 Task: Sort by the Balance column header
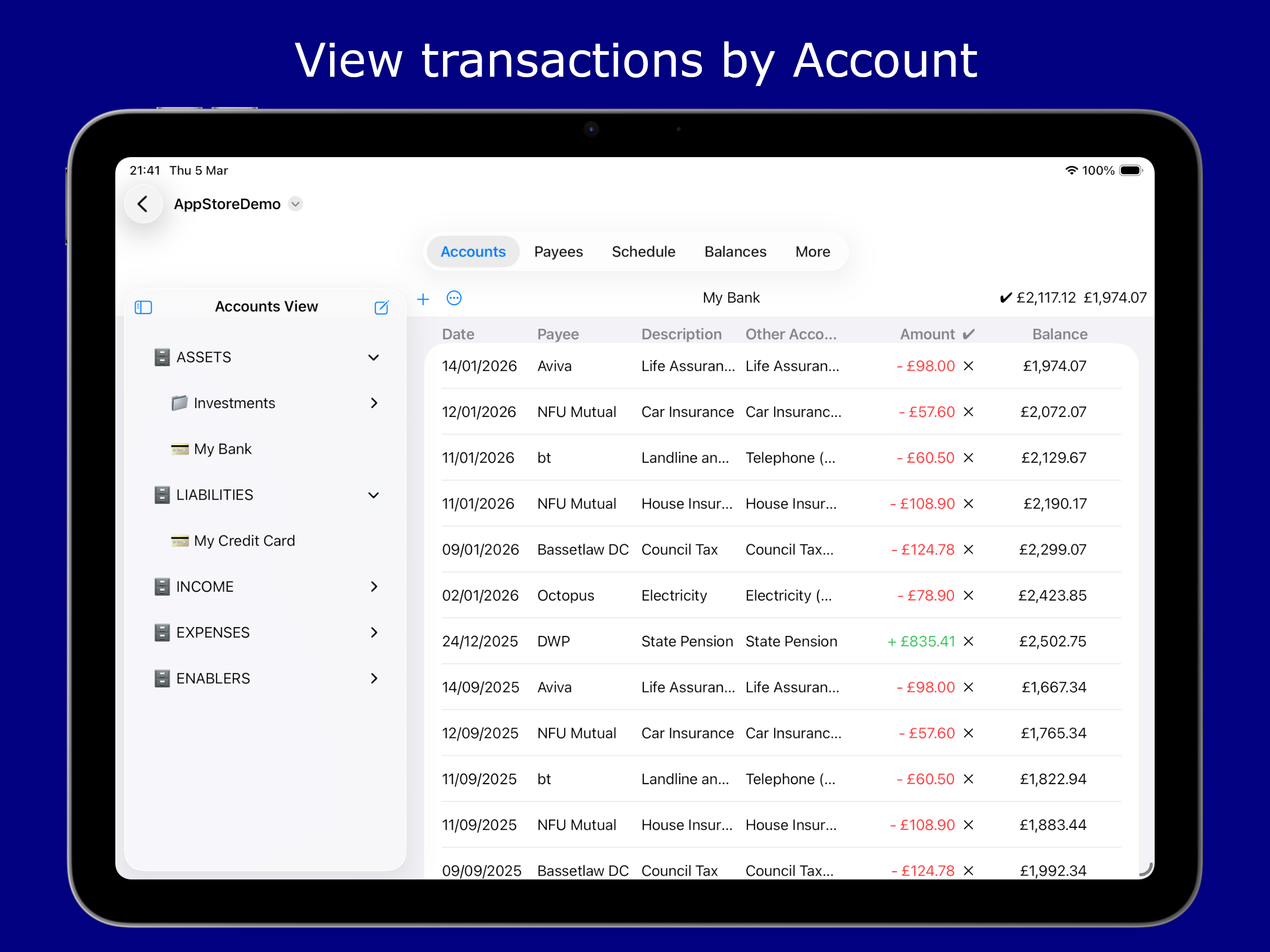pyautogui.click(x=1060, y=334)
